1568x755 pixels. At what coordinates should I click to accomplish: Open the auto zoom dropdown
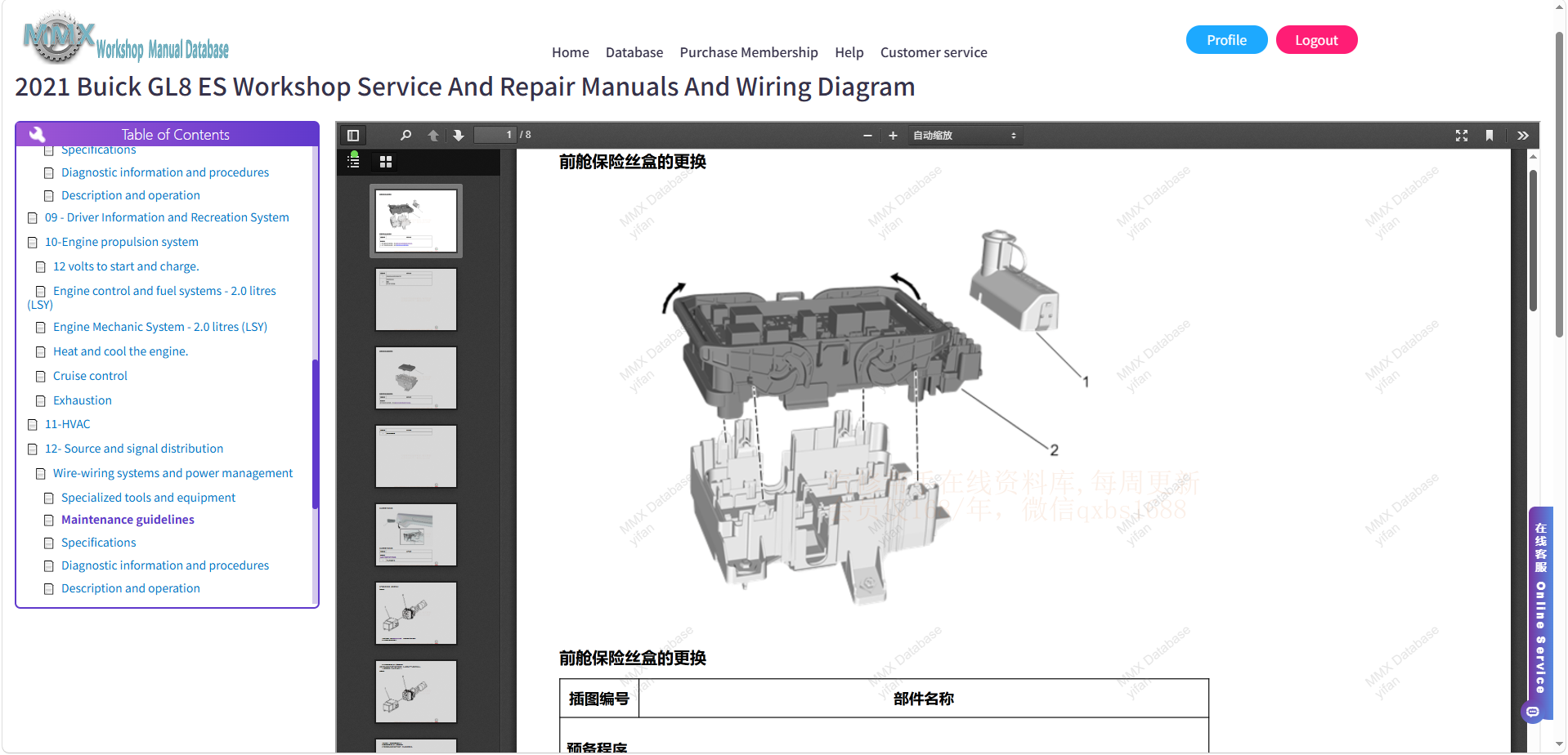click(x=965, y=136)
